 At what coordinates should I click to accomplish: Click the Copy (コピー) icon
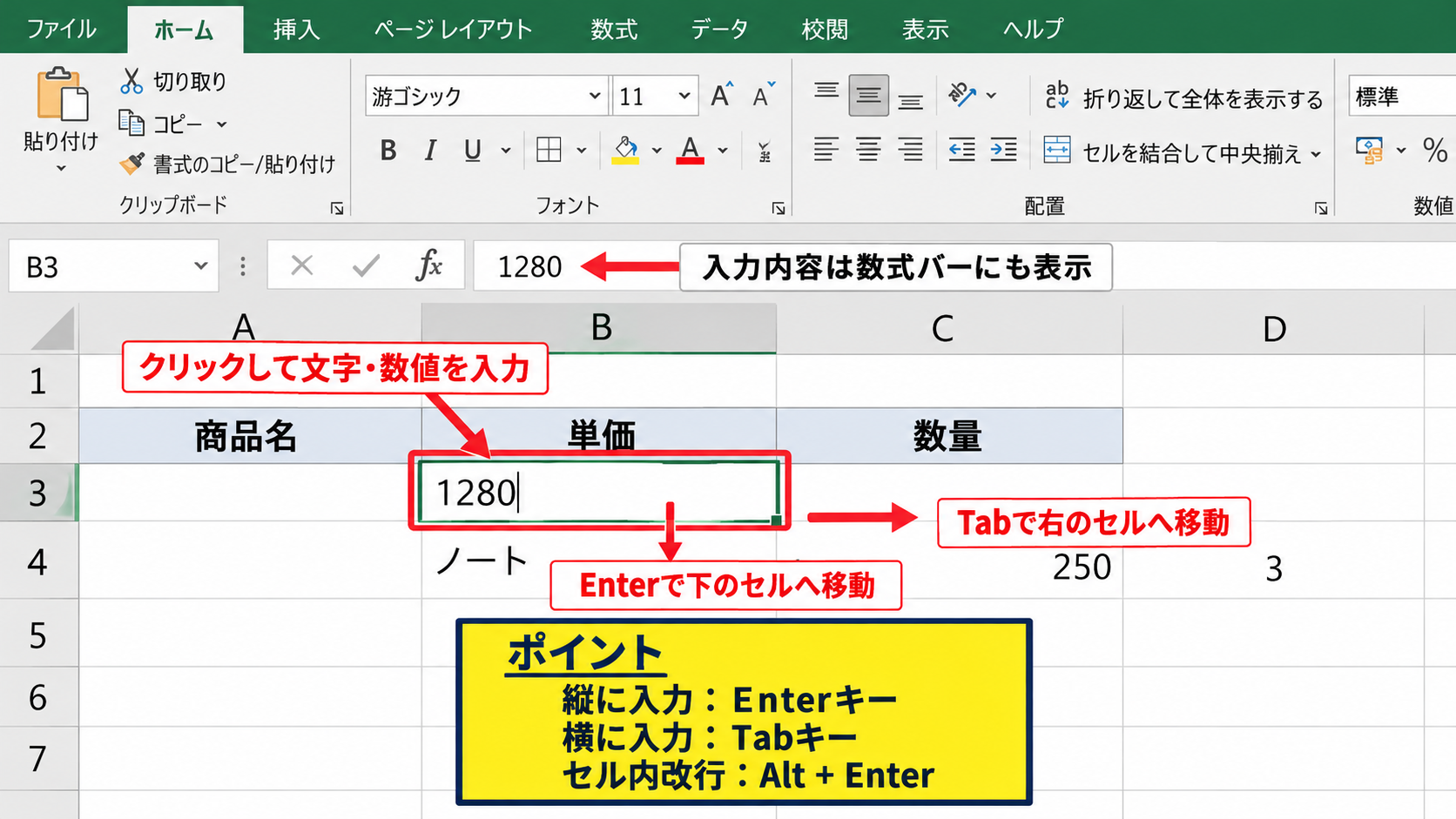tap(131, 124)
